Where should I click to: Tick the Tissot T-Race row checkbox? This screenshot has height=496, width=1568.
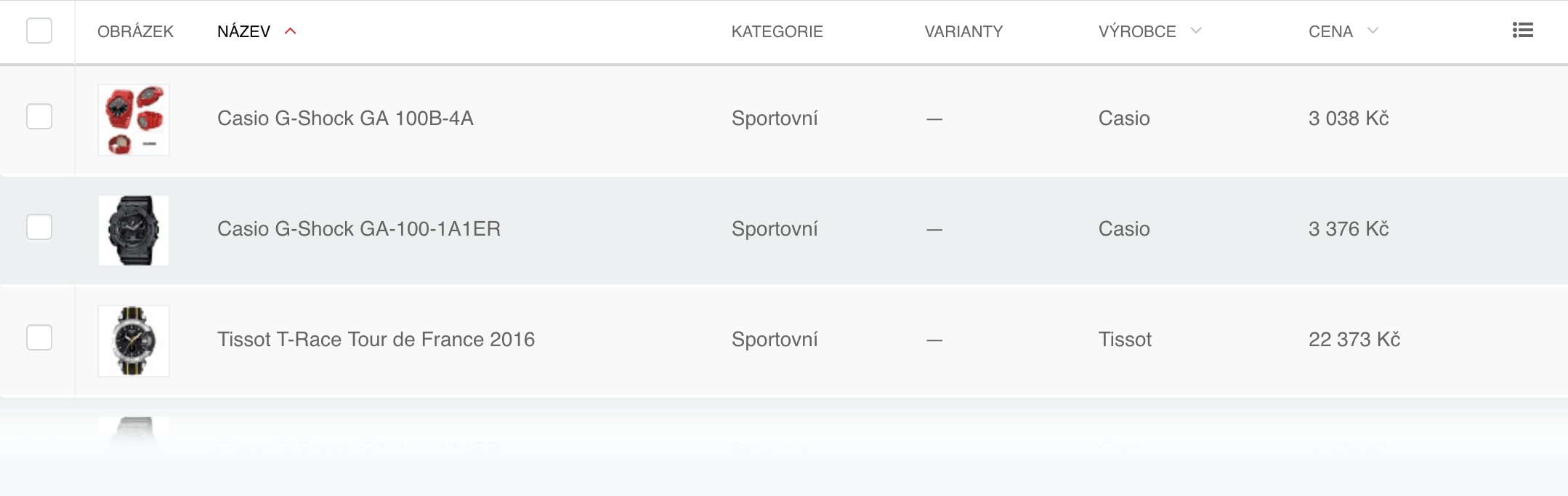tap(39, 337)
